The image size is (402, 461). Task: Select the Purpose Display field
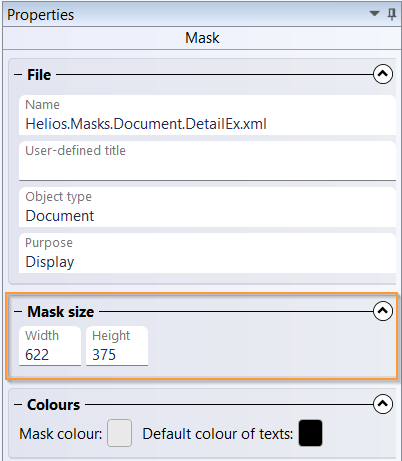click(207, 253)
